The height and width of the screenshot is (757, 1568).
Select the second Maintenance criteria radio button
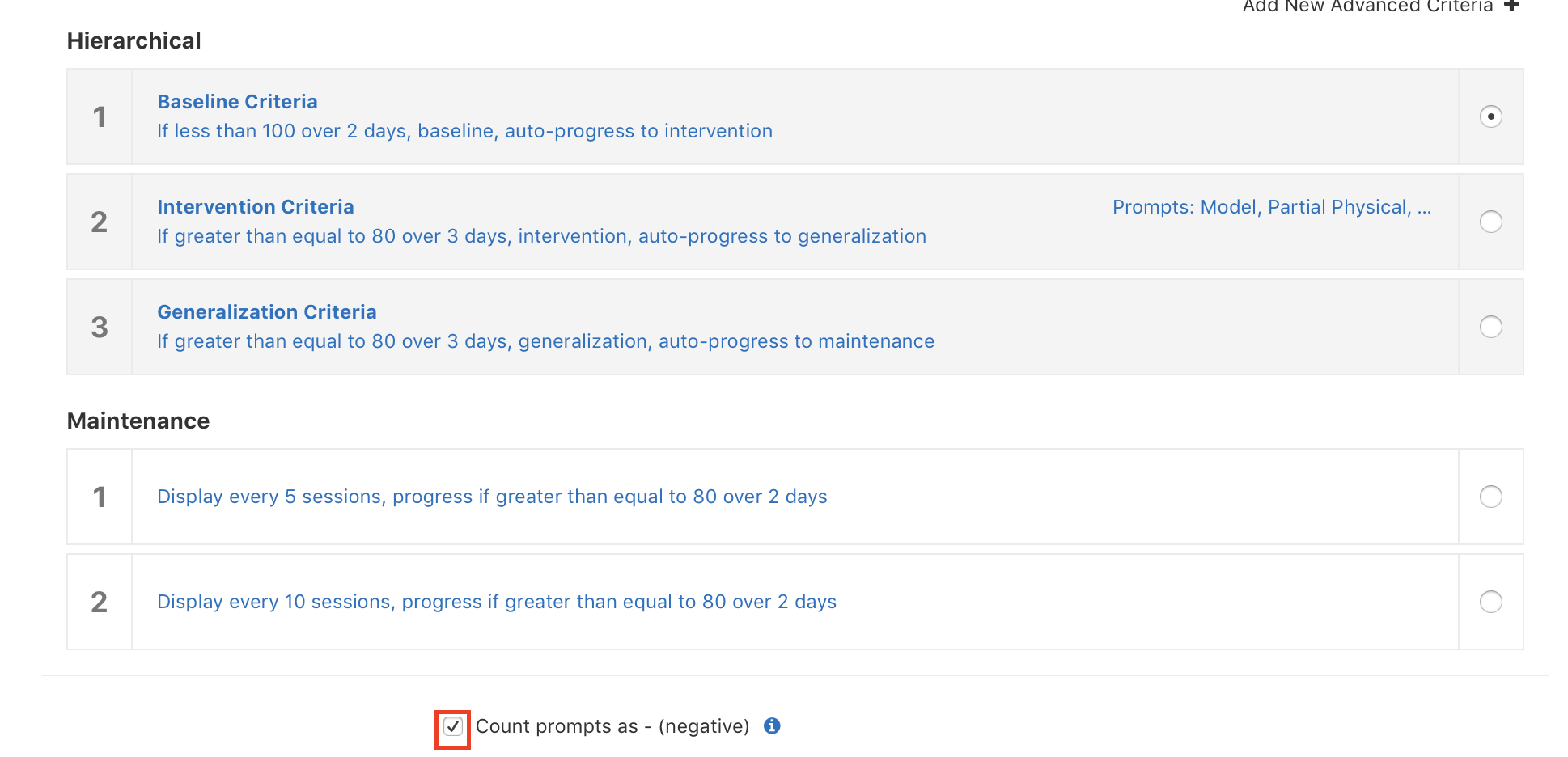pos(1491,602)
